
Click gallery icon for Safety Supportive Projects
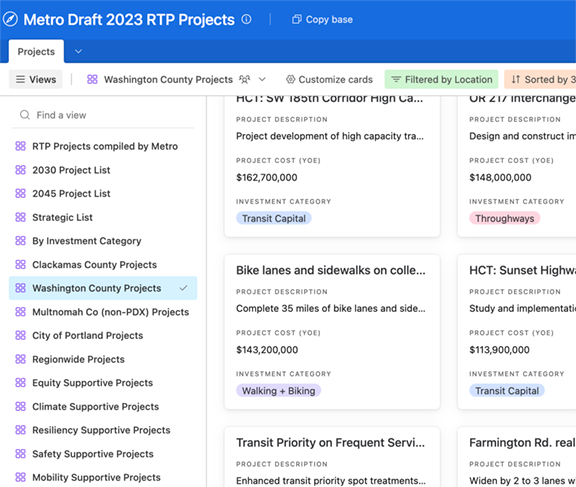pos(21,454)
